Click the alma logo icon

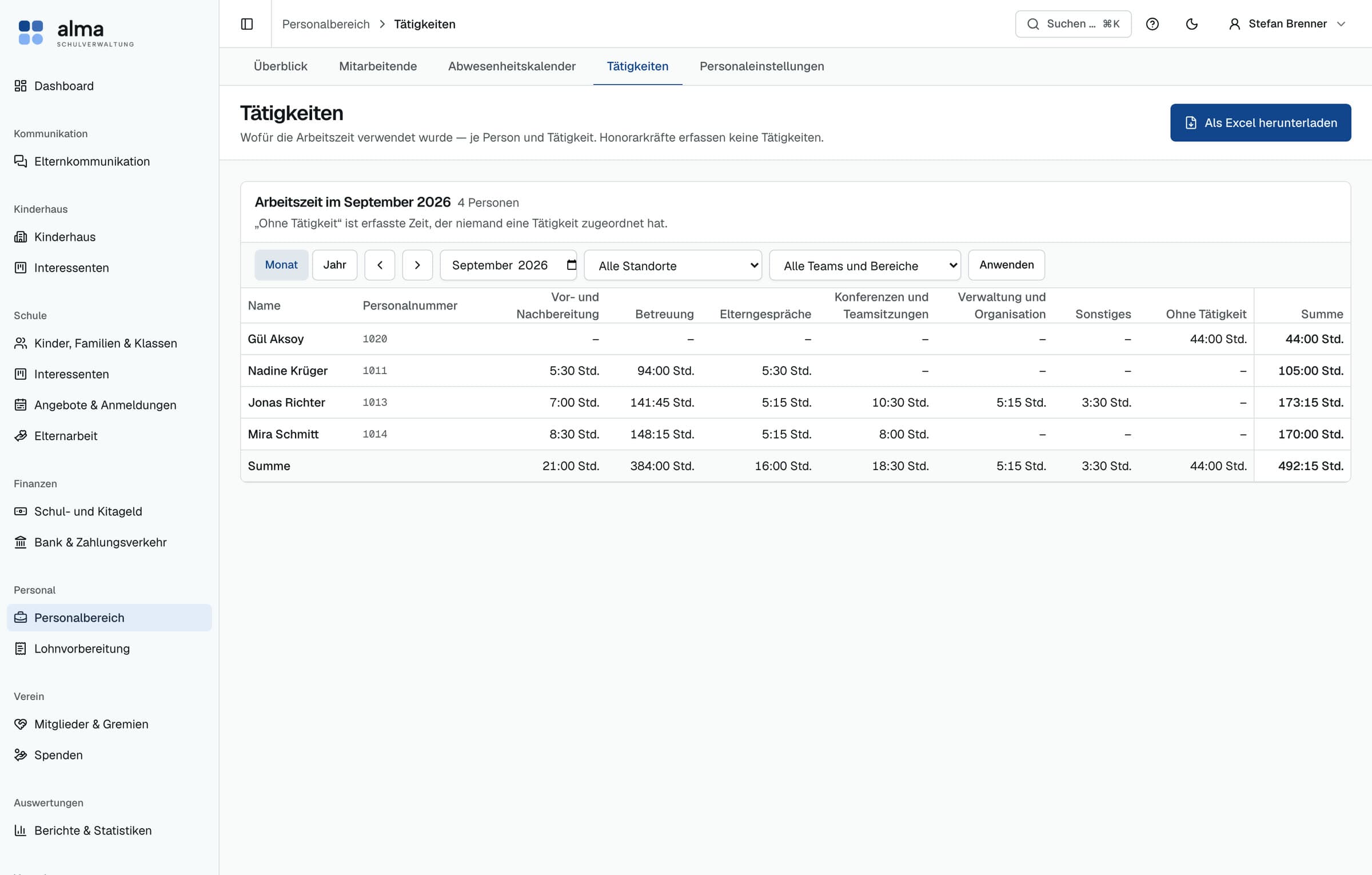coord(31,32)
